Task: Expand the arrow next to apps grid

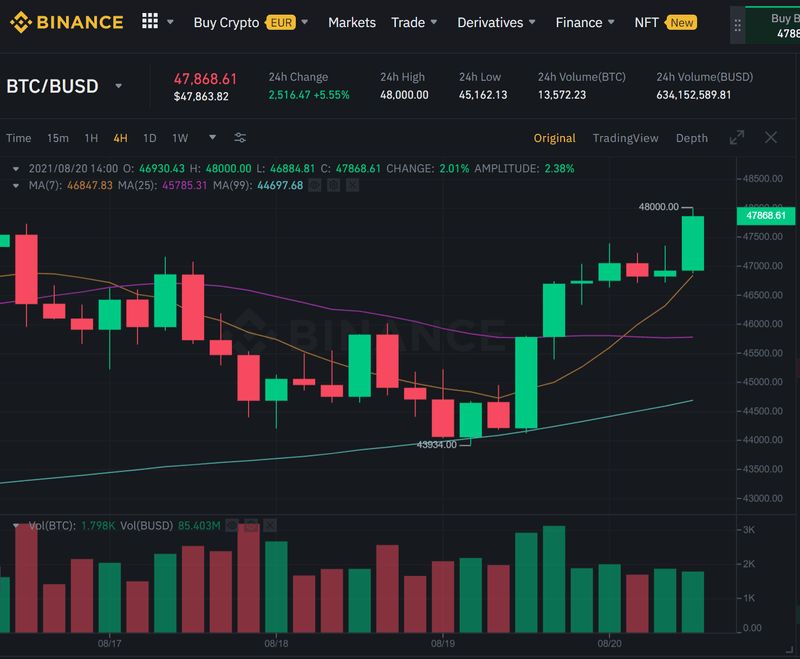Action: pos(170,22)
